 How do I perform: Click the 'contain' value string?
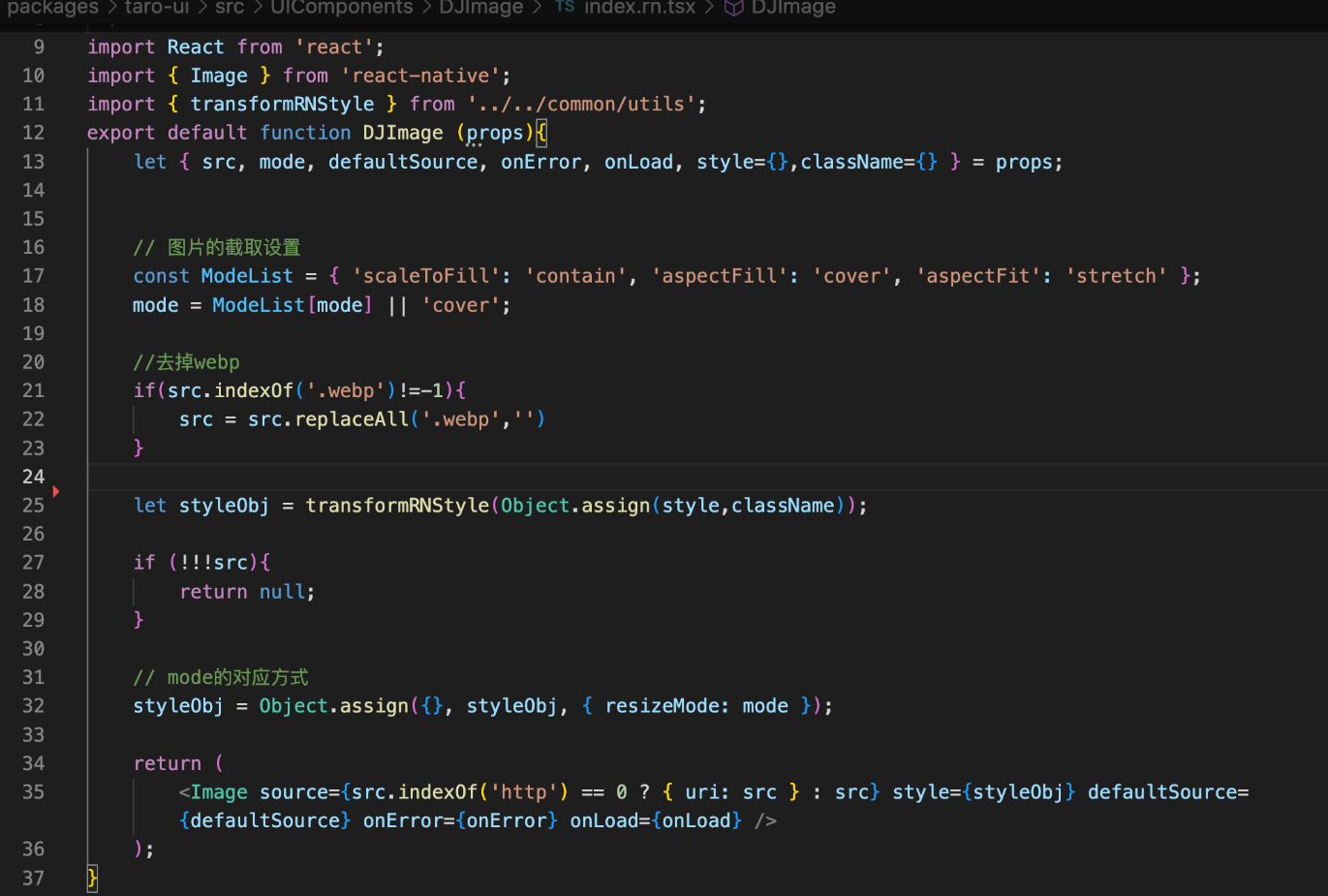point(575,276)
